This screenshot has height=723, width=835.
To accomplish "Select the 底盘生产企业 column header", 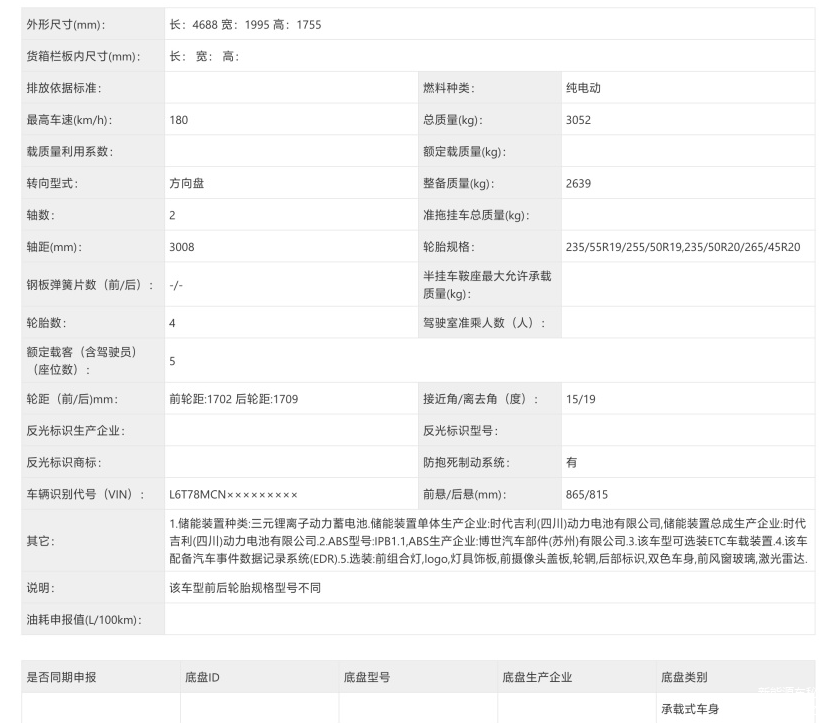I will (x=537, y=677).
